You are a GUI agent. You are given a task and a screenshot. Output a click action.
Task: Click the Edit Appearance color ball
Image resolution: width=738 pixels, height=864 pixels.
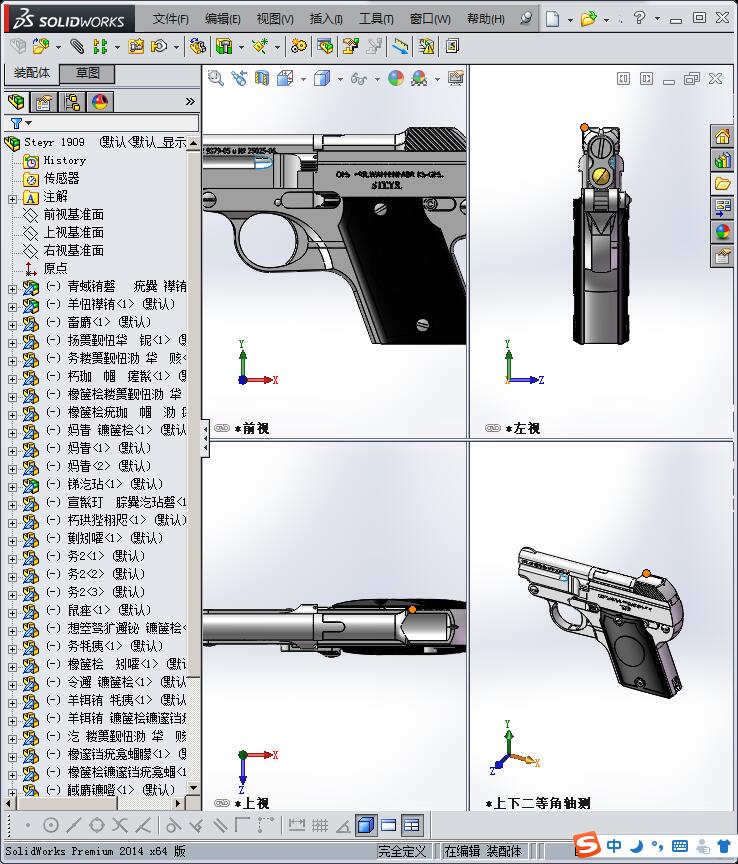396,78
